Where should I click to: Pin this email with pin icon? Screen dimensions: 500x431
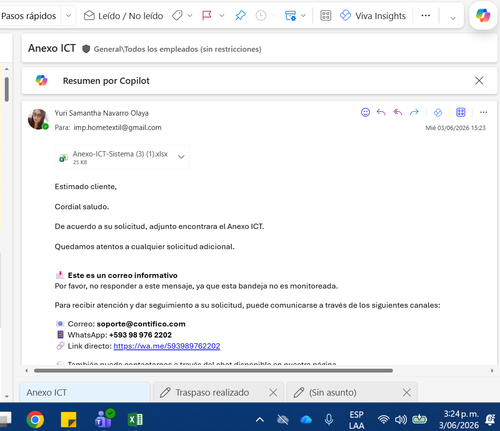point(240,16)
